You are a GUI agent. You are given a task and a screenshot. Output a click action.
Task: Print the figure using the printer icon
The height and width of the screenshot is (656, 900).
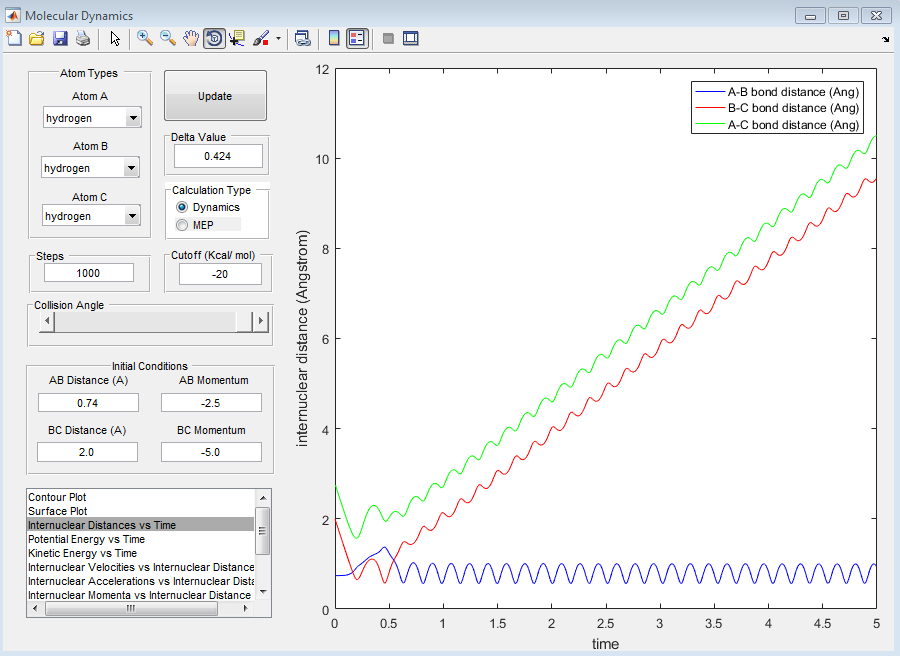[x=83, y=39]
